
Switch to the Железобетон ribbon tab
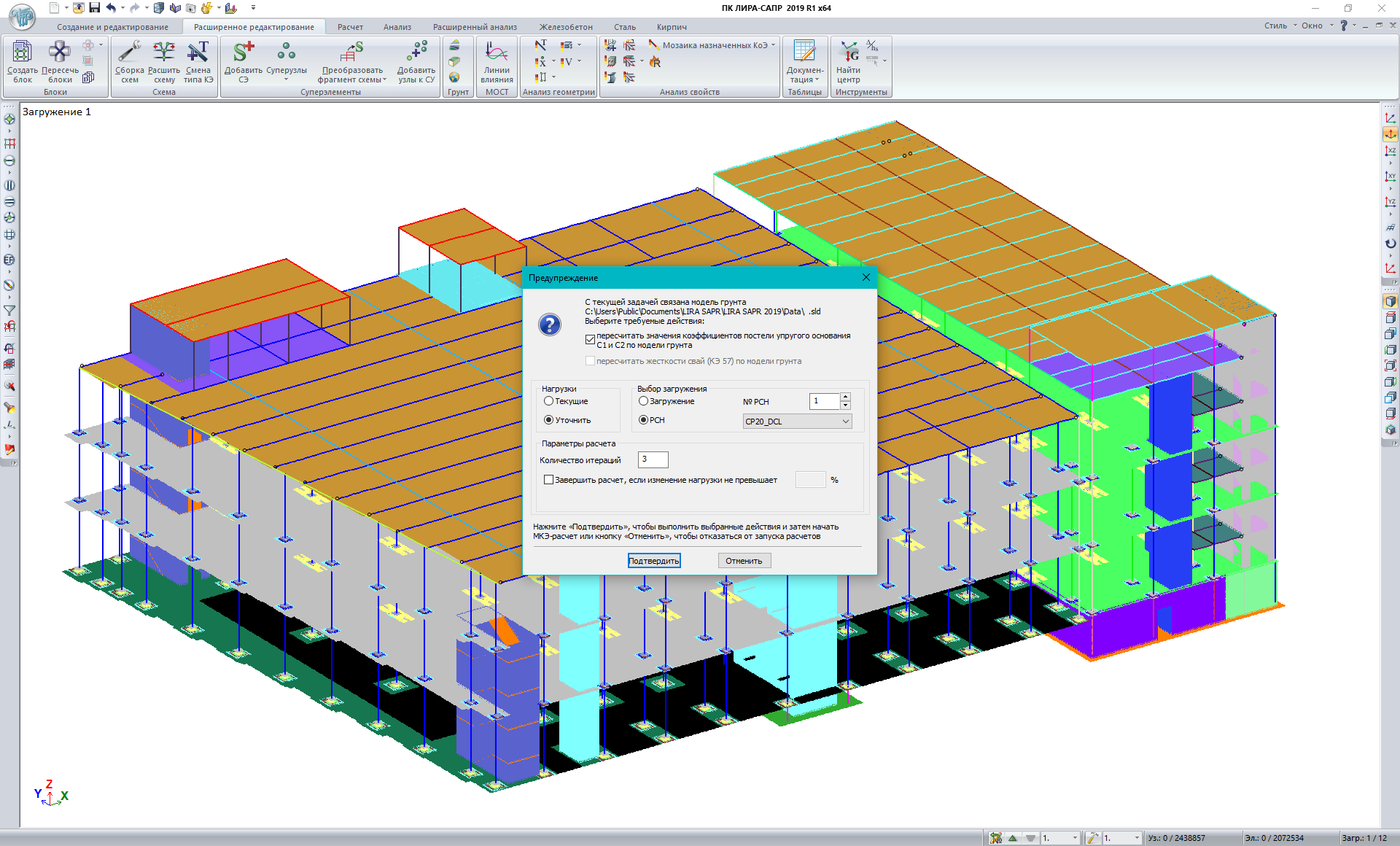coord(566,27)
